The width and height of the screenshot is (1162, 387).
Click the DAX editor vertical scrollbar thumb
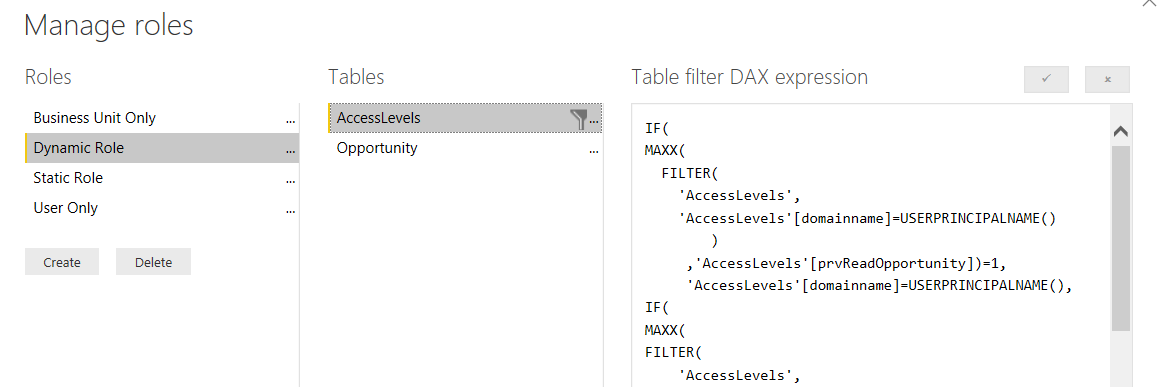click(x=1120, y=237)
